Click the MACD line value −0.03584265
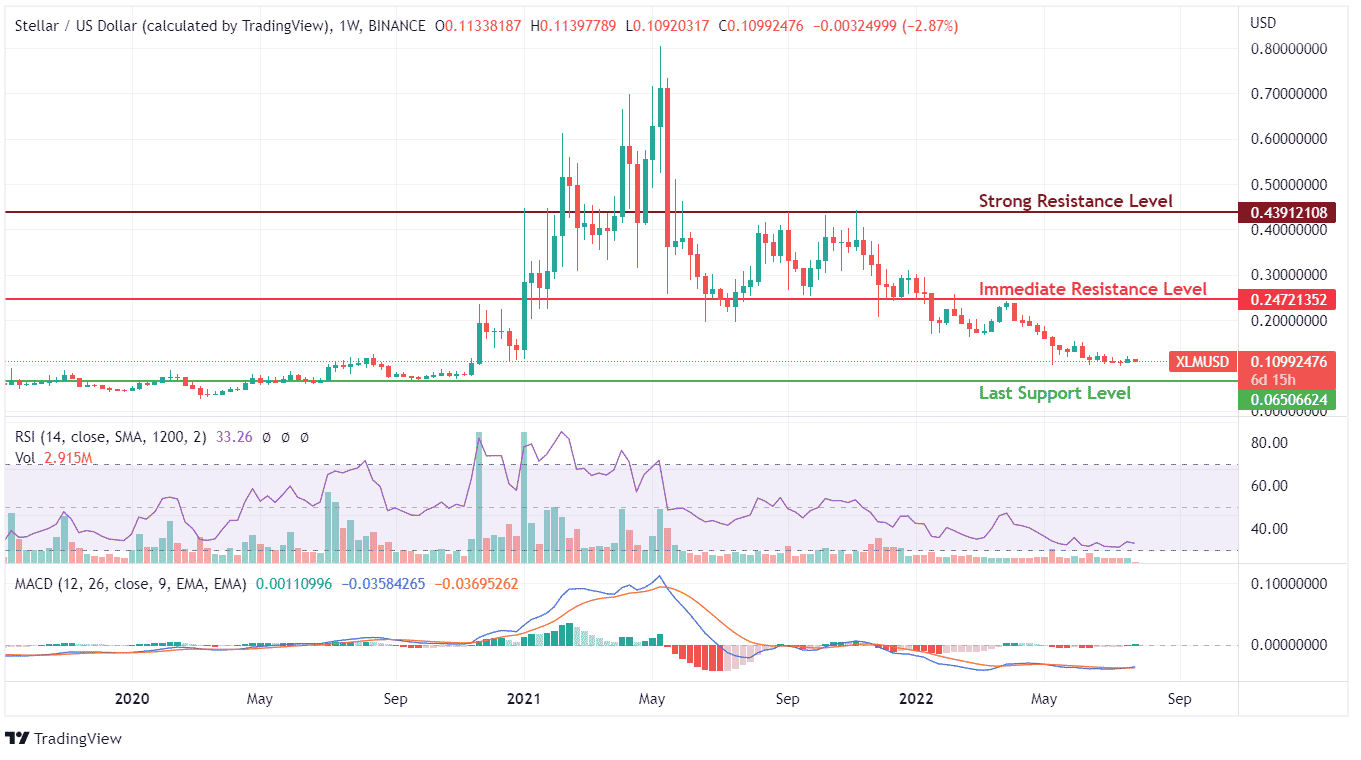Image resolution: width=1361 pixels, height=760 pixels. [x=384, y=583]
